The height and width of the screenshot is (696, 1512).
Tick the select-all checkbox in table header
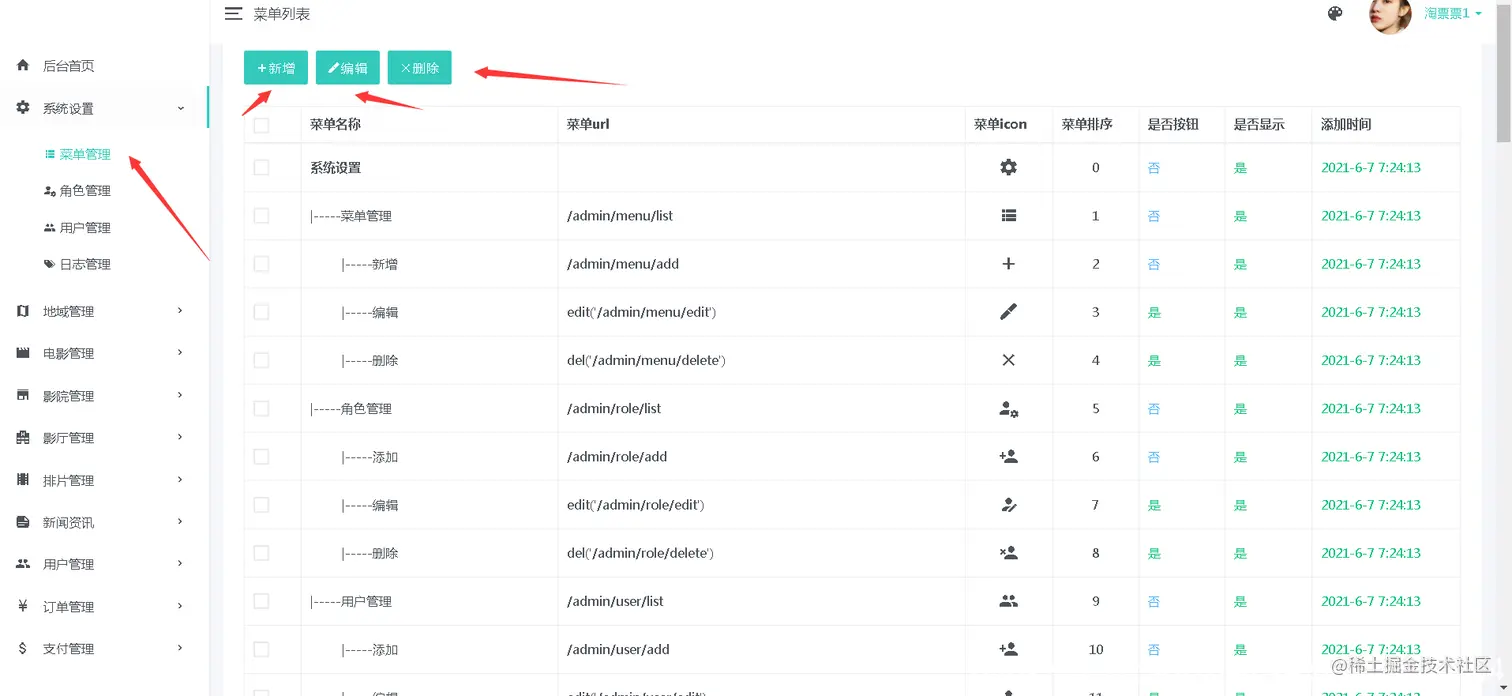click(x=262, y=125)
